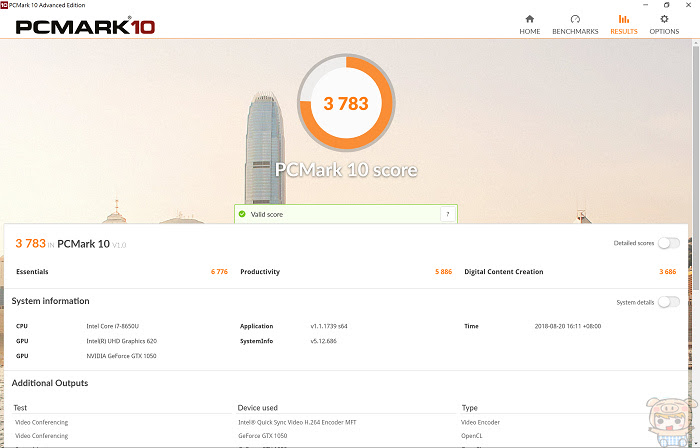Click the Type column header
This screenshot has height=448, width=700.
469,408
